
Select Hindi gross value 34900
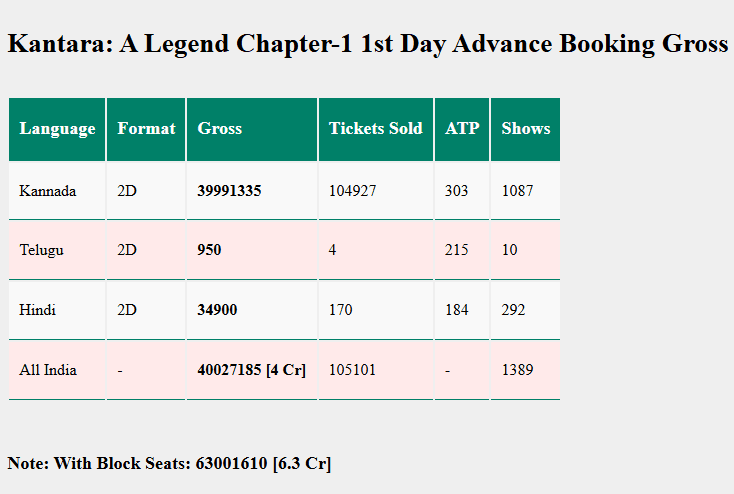(x=218, y=310)
